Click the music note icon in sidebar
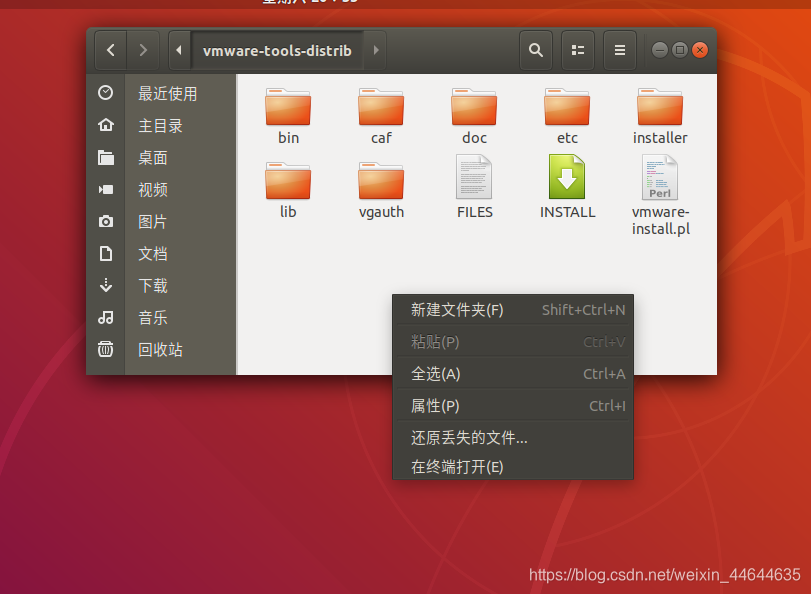Screen dimensions: 811x594 coord(106,317)
